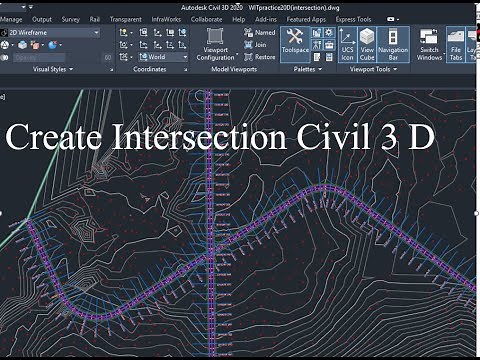The width and height of the screenshot is (480, 360).
Task: Open the ribbon minimize options dropdown arrow
Action: pyautogui.click(x=398, y=19)
